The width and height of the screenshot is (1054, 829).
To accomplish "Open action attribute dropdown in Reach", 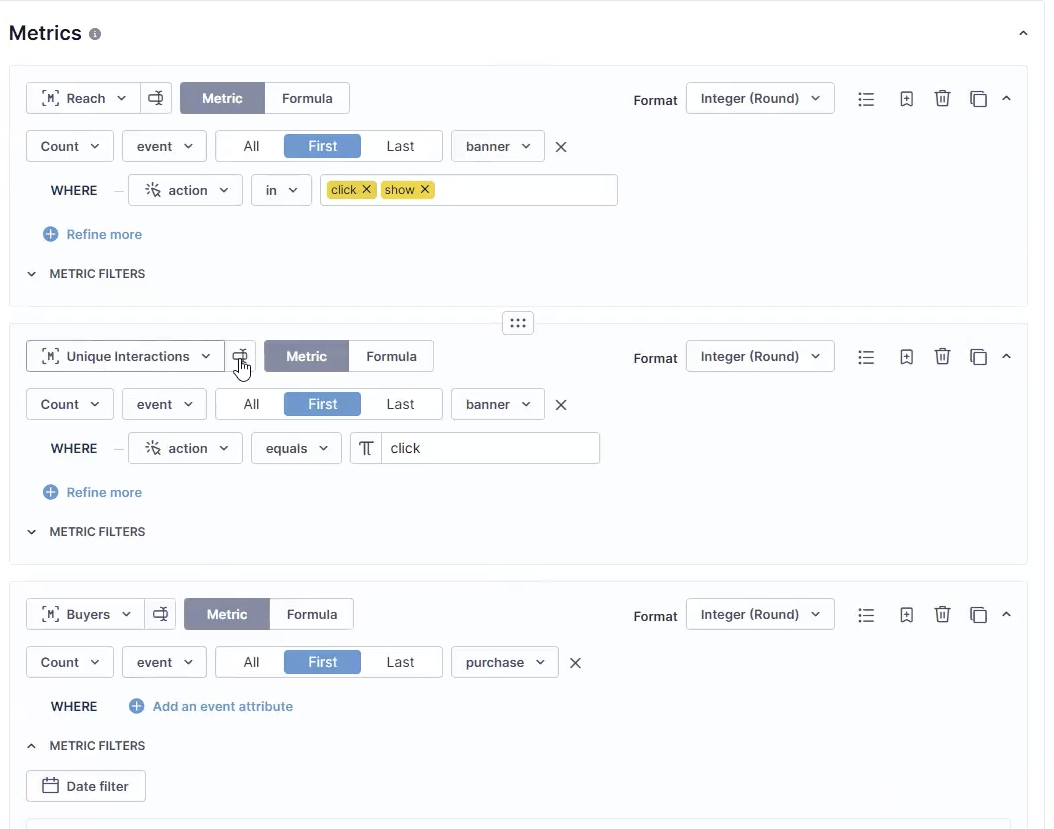I will (x=186, y=190).
